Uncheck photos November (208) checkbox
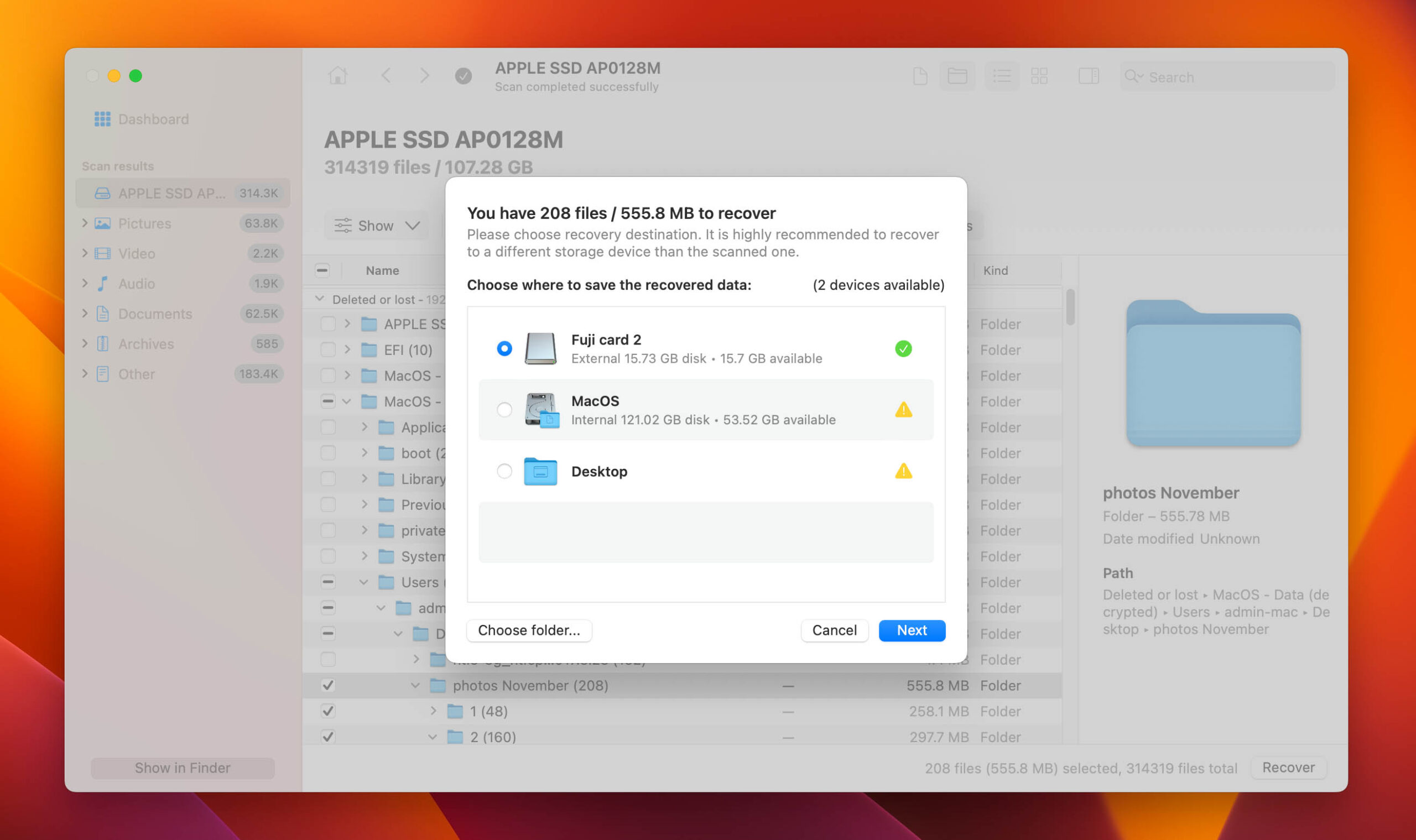 click(328, 685)
